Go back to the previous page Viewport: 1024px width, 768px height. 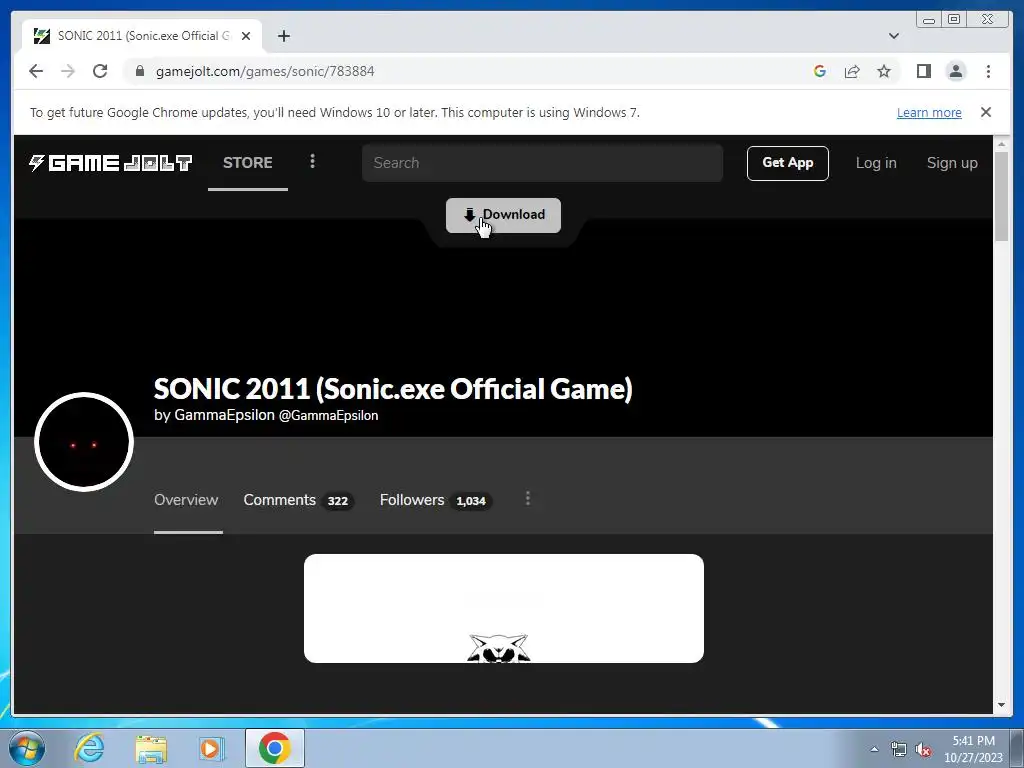point(36,71)
